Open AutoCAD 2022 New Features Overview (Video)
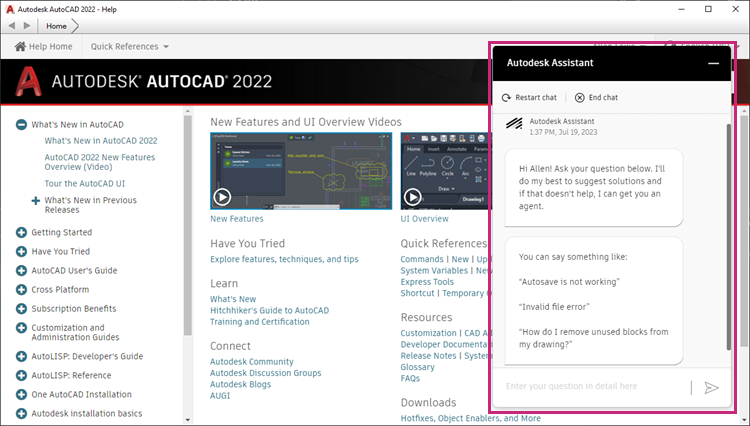 99,162
